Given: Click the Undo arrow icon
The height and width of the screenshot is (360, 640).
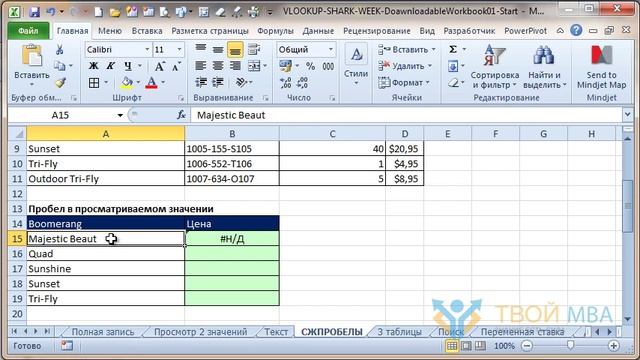Looking at the screenshot, I should pos(51,11).
